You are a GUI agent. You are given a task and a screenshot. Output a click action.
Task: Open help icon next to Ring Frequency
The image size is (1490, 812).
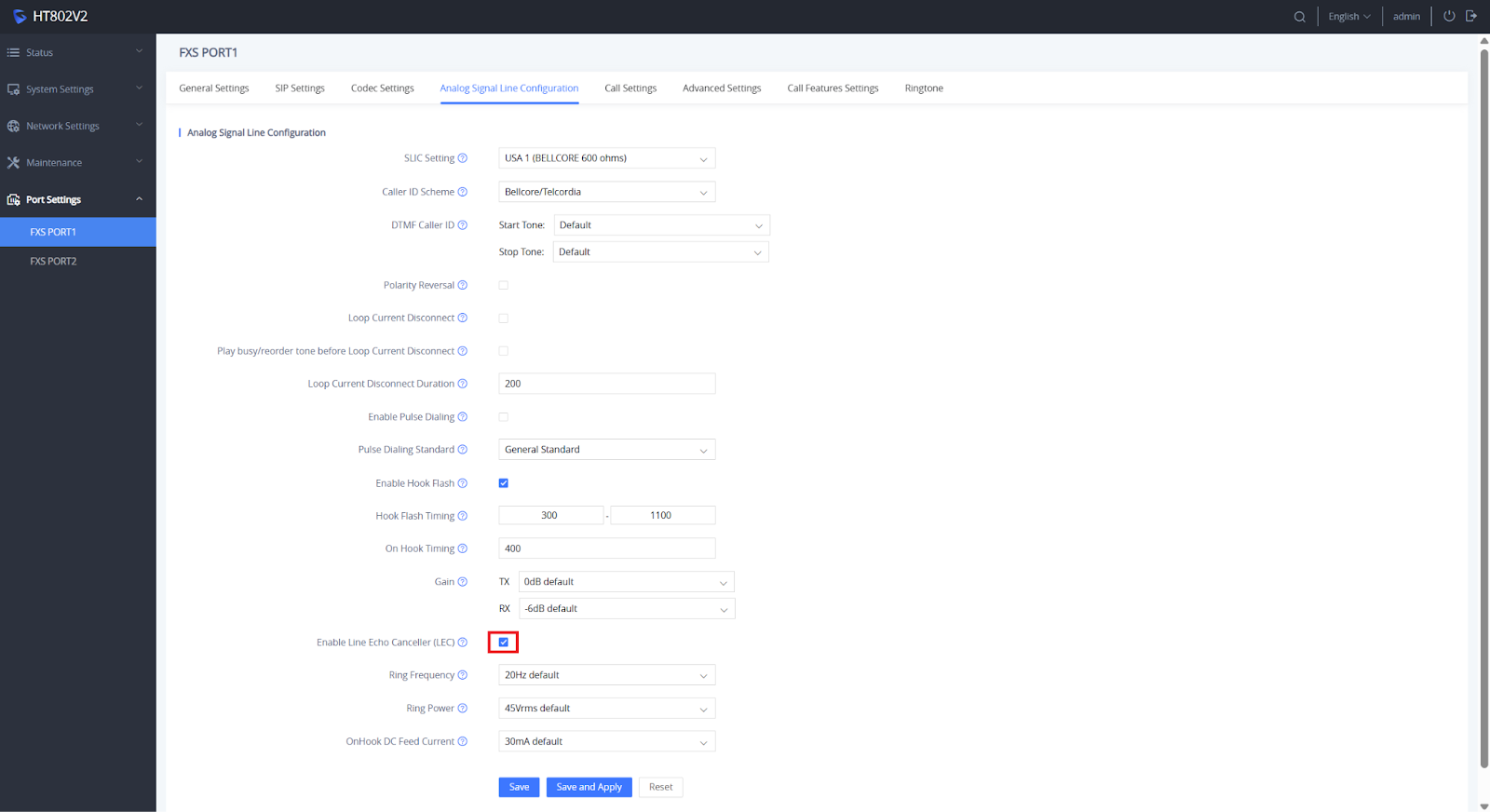[462, 675]
